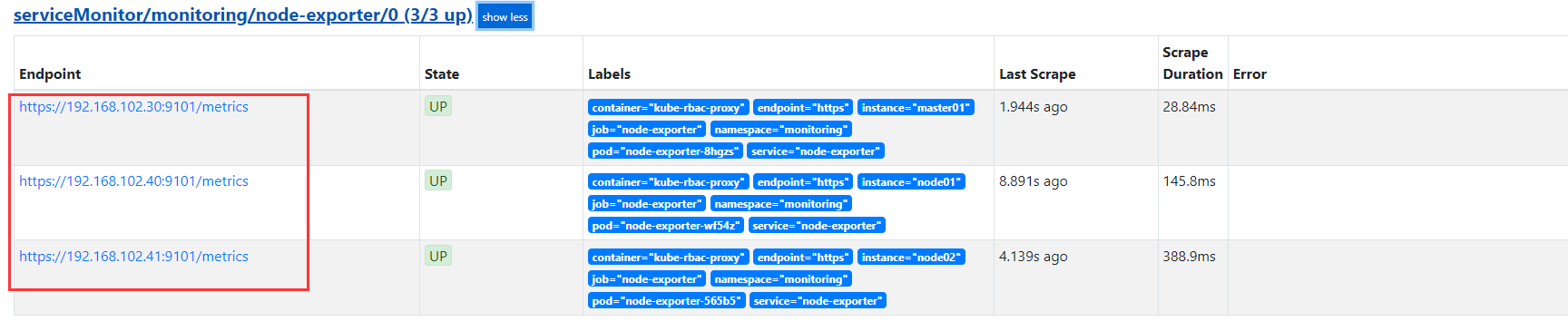Click the 145.8ms scrape duration
The image size is (1568, 331).
coord(1189,181)
